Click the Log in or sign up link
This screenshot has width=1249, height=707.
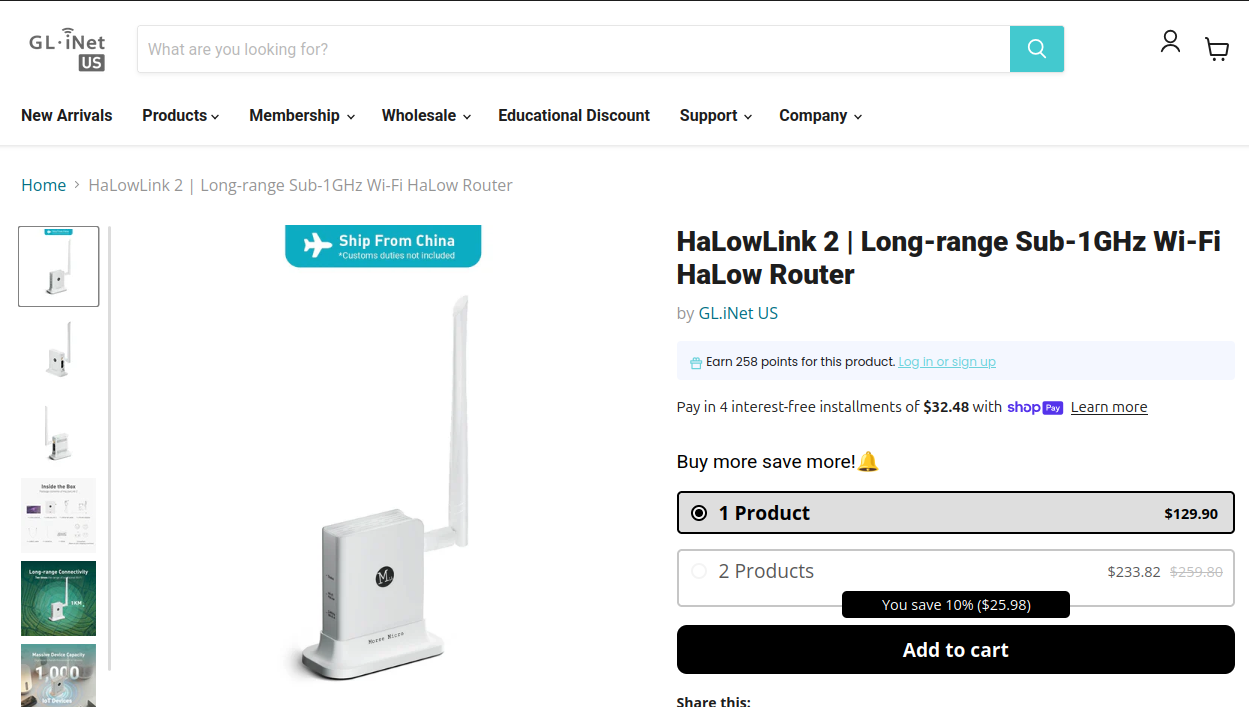pos(947,362)
